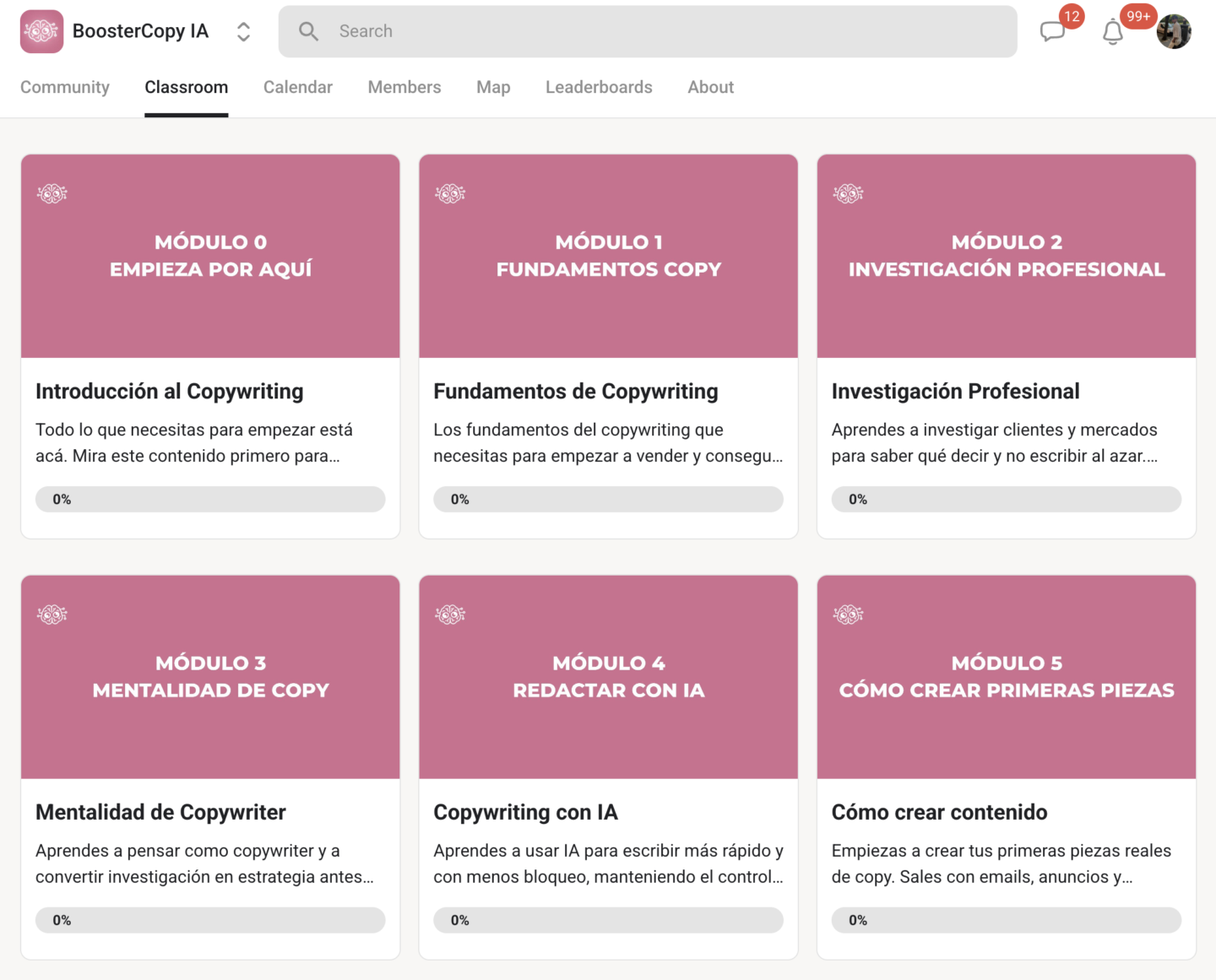This screenshot has height=980, width=1216.
Task: Open the Calendar tab
Action: coord(297,87)
